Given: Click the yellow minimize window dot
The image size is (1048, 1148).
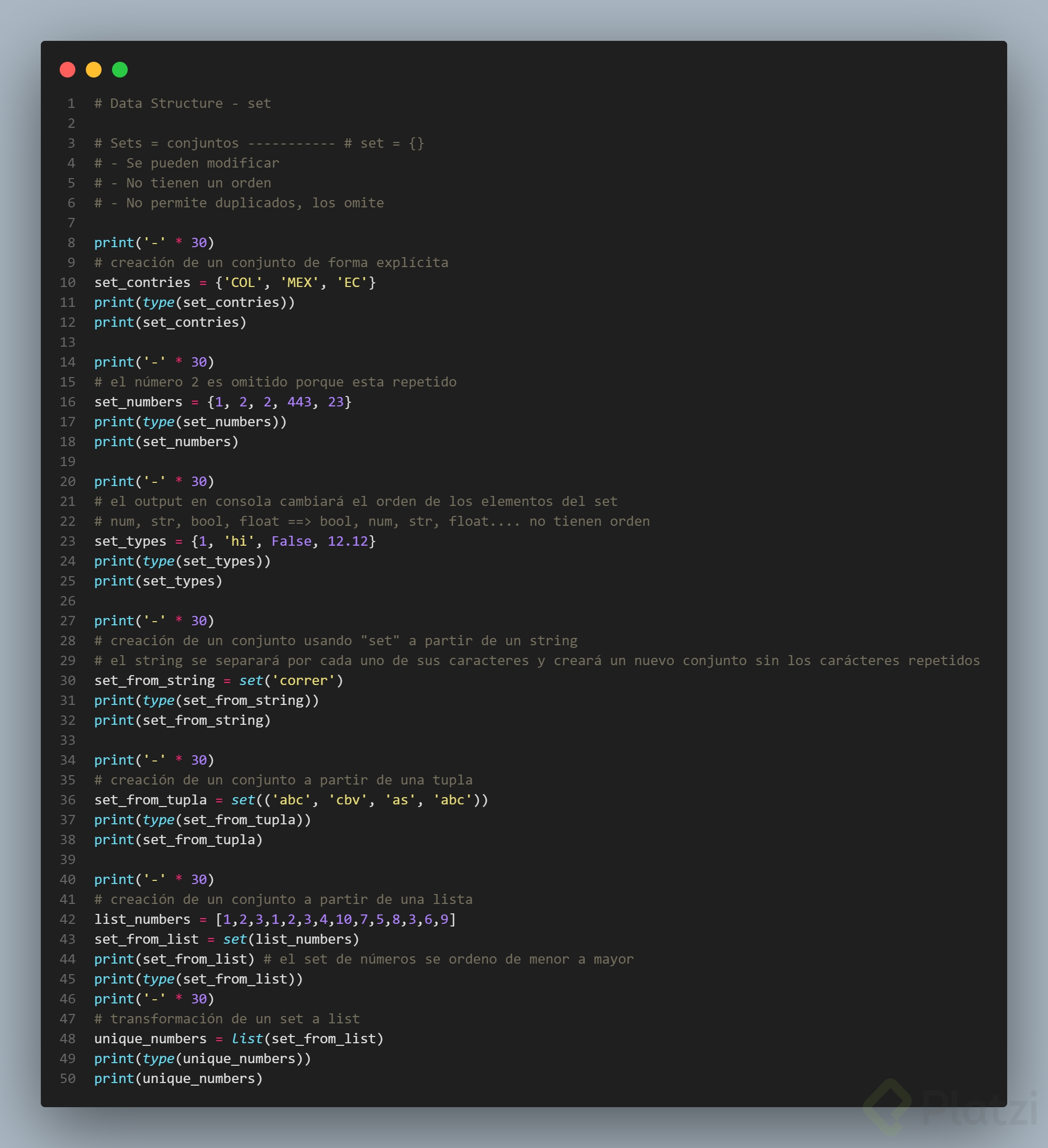Looking at the screenshot, I should tap(93, 70).
